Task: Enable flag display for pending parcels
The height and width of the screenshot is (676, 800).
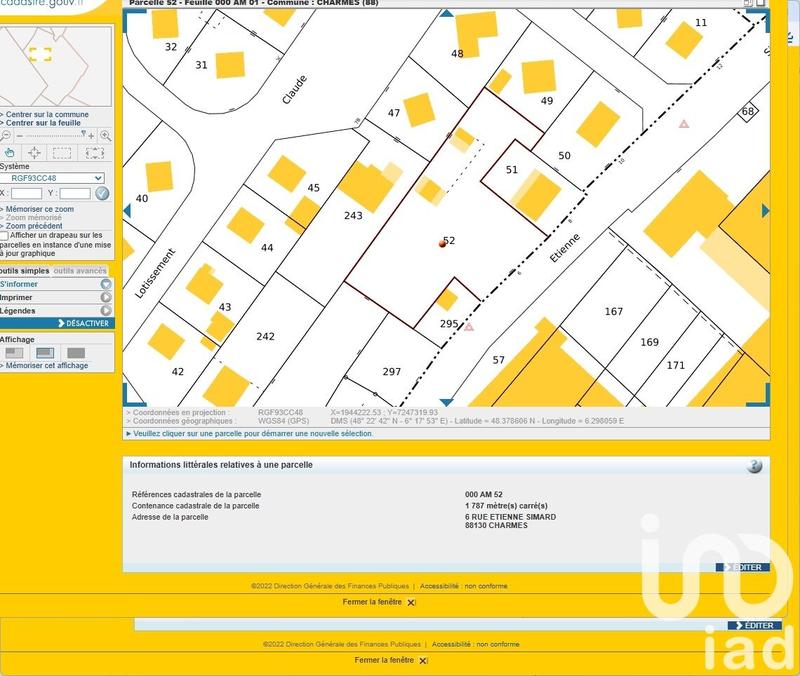Action: tap(4, 236)
